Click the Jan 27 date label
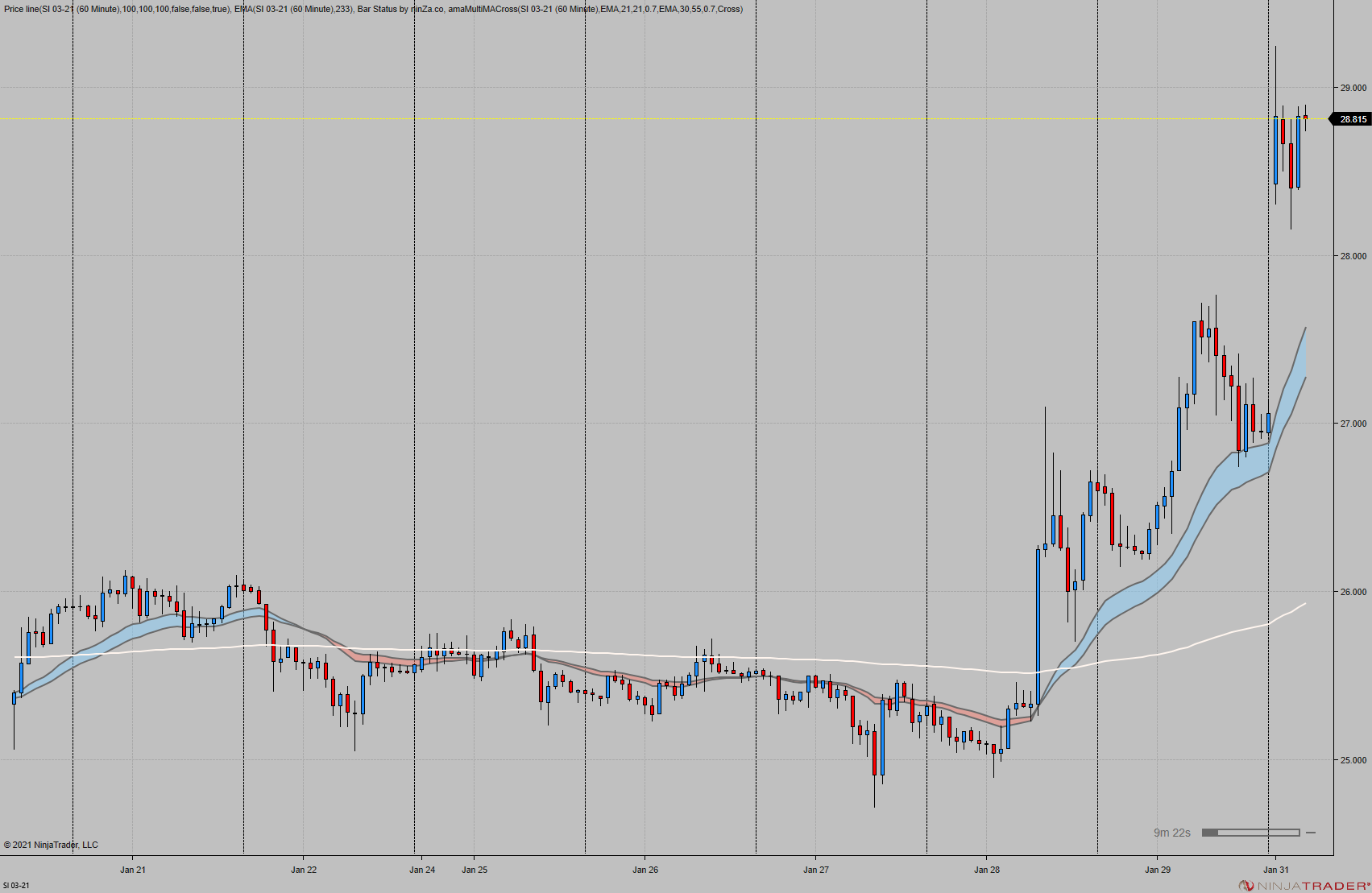The width and height of the screenshot is (1372, 893). (x=816, y=870)
